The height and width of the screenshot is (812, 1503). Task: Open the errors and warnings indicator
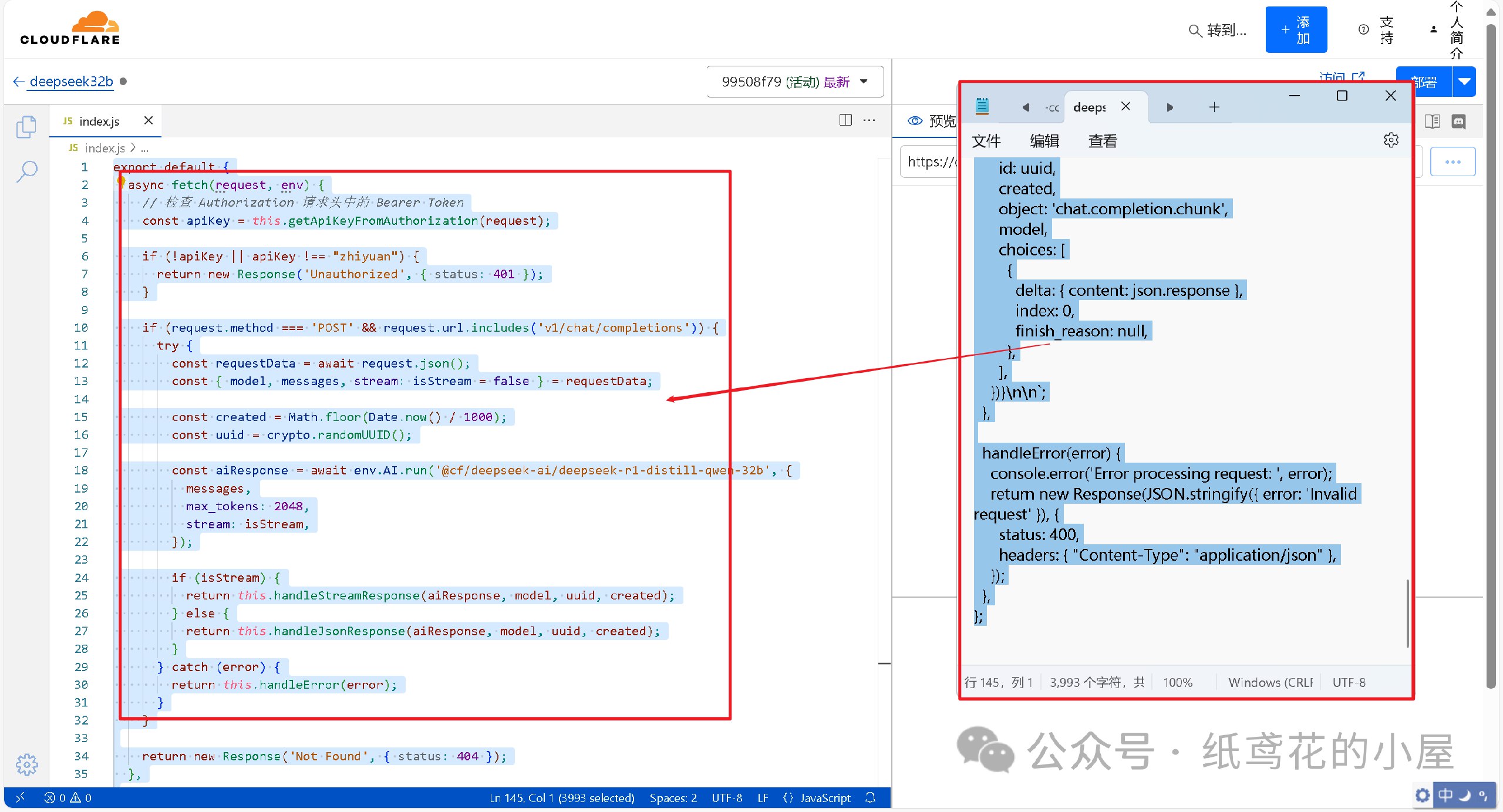tap(68, 797)
